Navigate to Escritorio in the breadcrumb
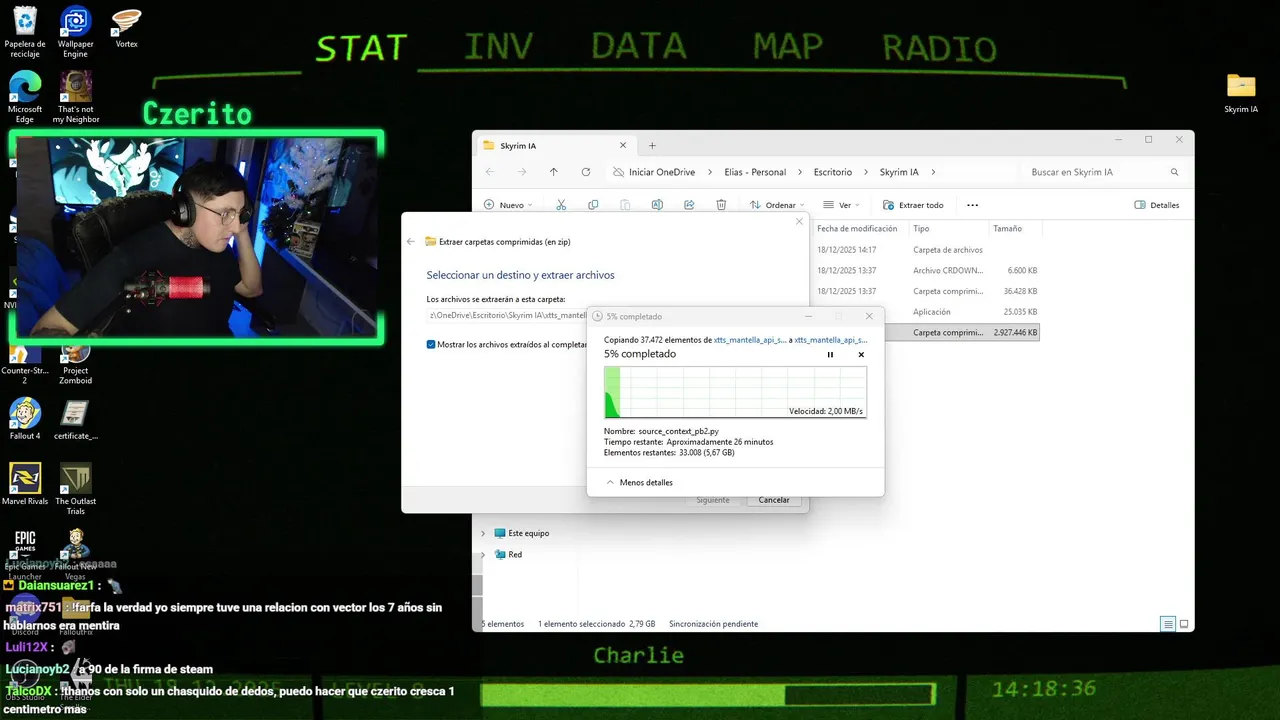 tap(833, 172)
